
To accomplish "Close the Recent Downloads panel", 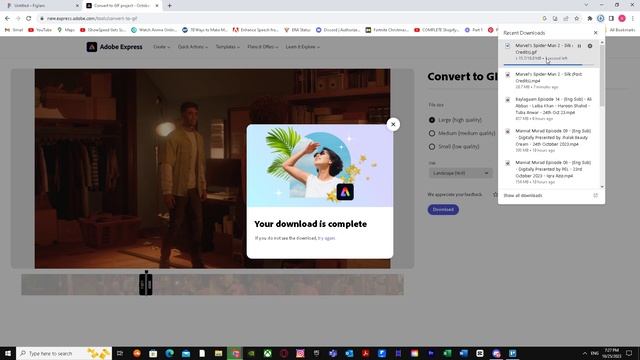I will (x=596, y=33).
